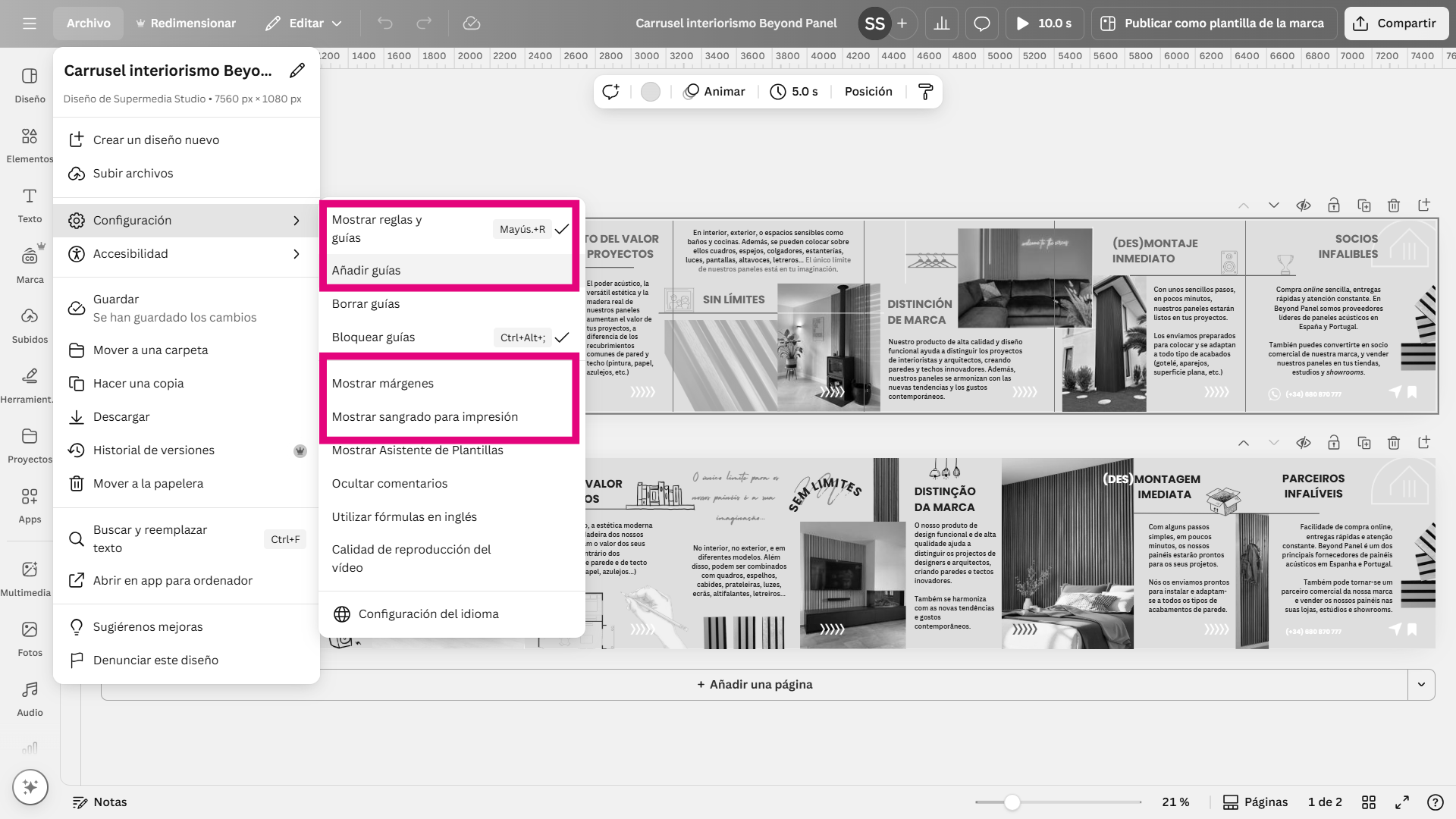1456x819 pixels.
Task: Open dropdown arrow next to Añadir una página
Action: click(x=1421, y=685)
